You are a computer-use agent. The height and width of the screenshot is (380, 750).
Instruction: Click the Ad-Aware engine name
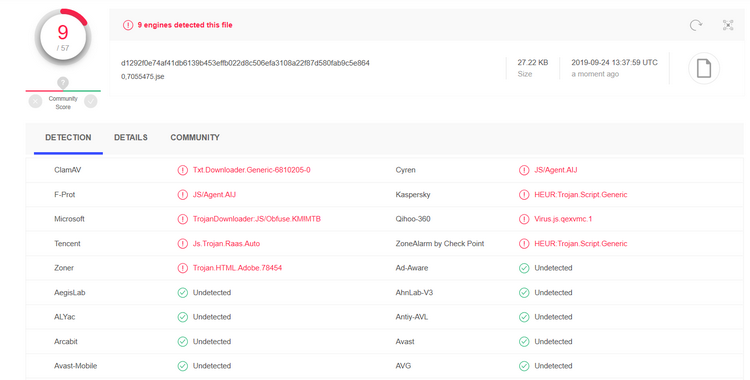click(412, 268)
